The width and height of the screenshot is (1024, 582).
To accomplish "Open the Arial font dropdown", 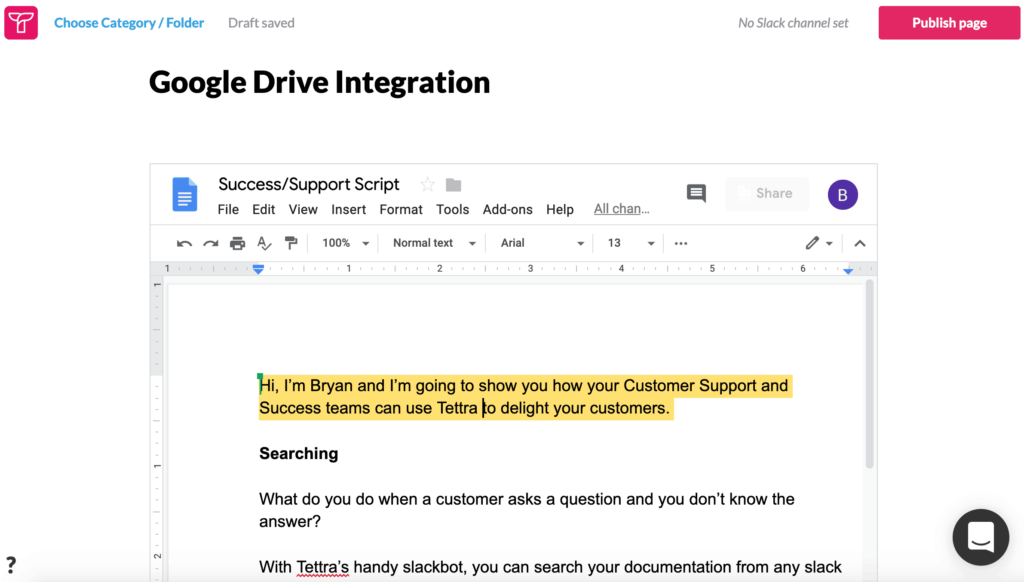I will [542, 243].
